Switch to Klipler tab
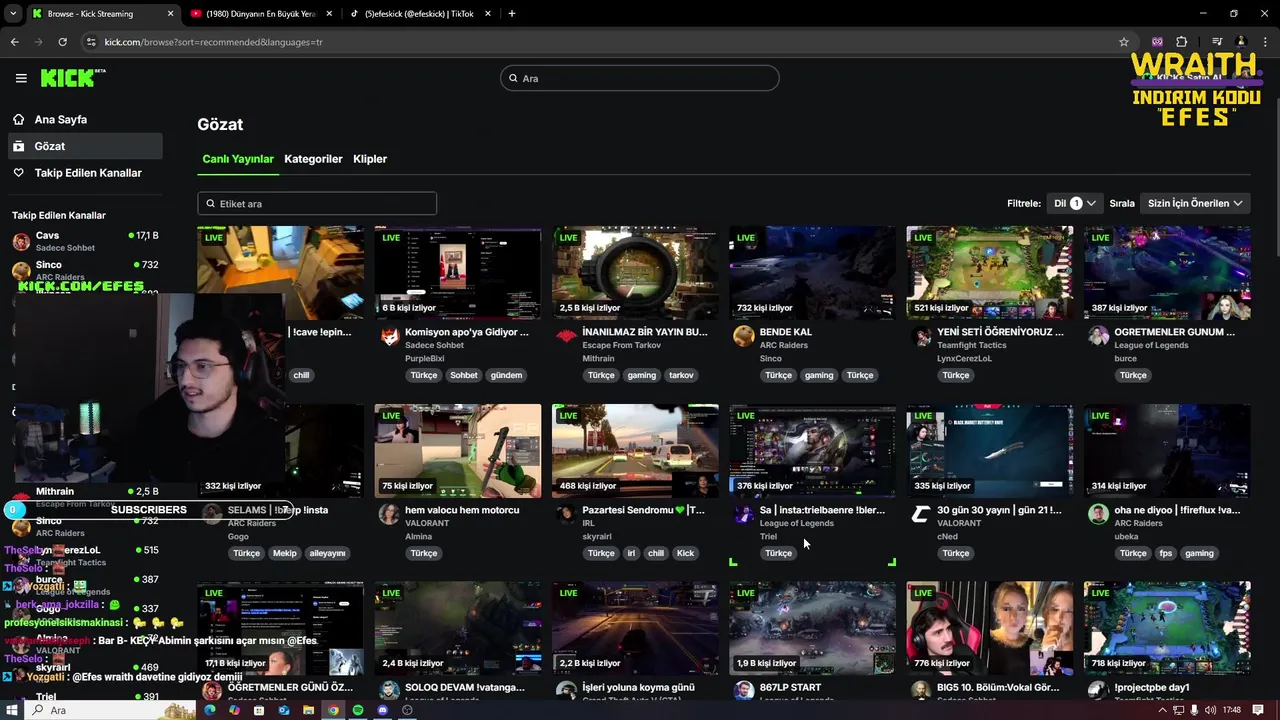Viewport: 1280px width, 720px height. [x=370, y=159]
